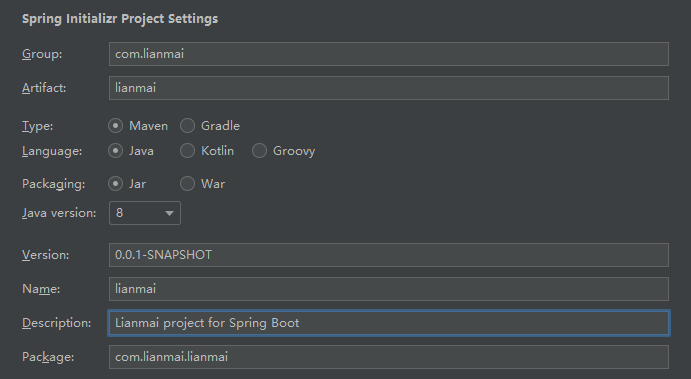
Task: Click the Version field with 0.0.1-SNAPSHOT
Action: [389, 255]
